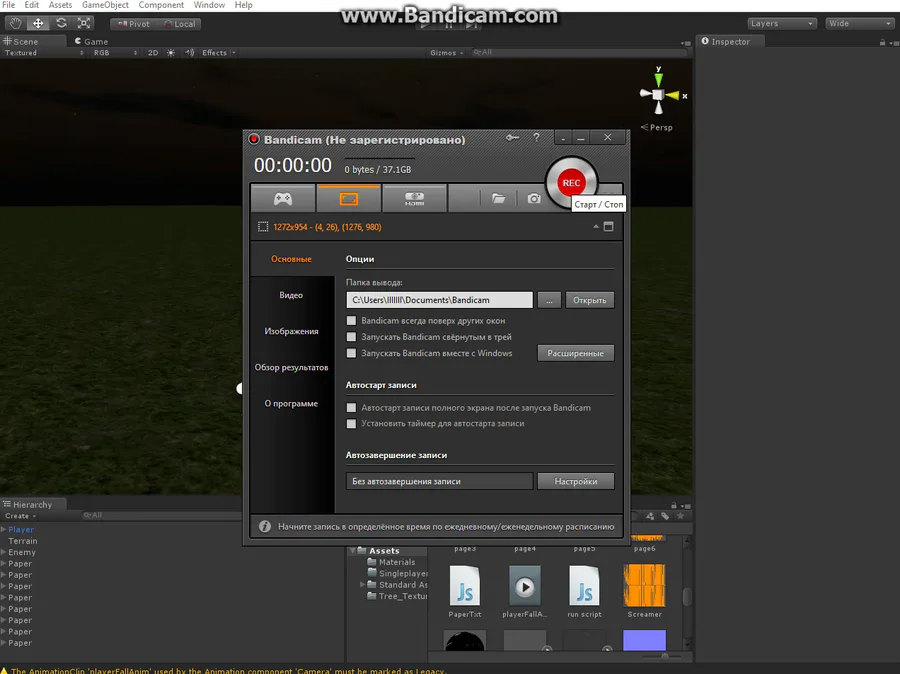Open the Effects dropdown

coord(218,52)
